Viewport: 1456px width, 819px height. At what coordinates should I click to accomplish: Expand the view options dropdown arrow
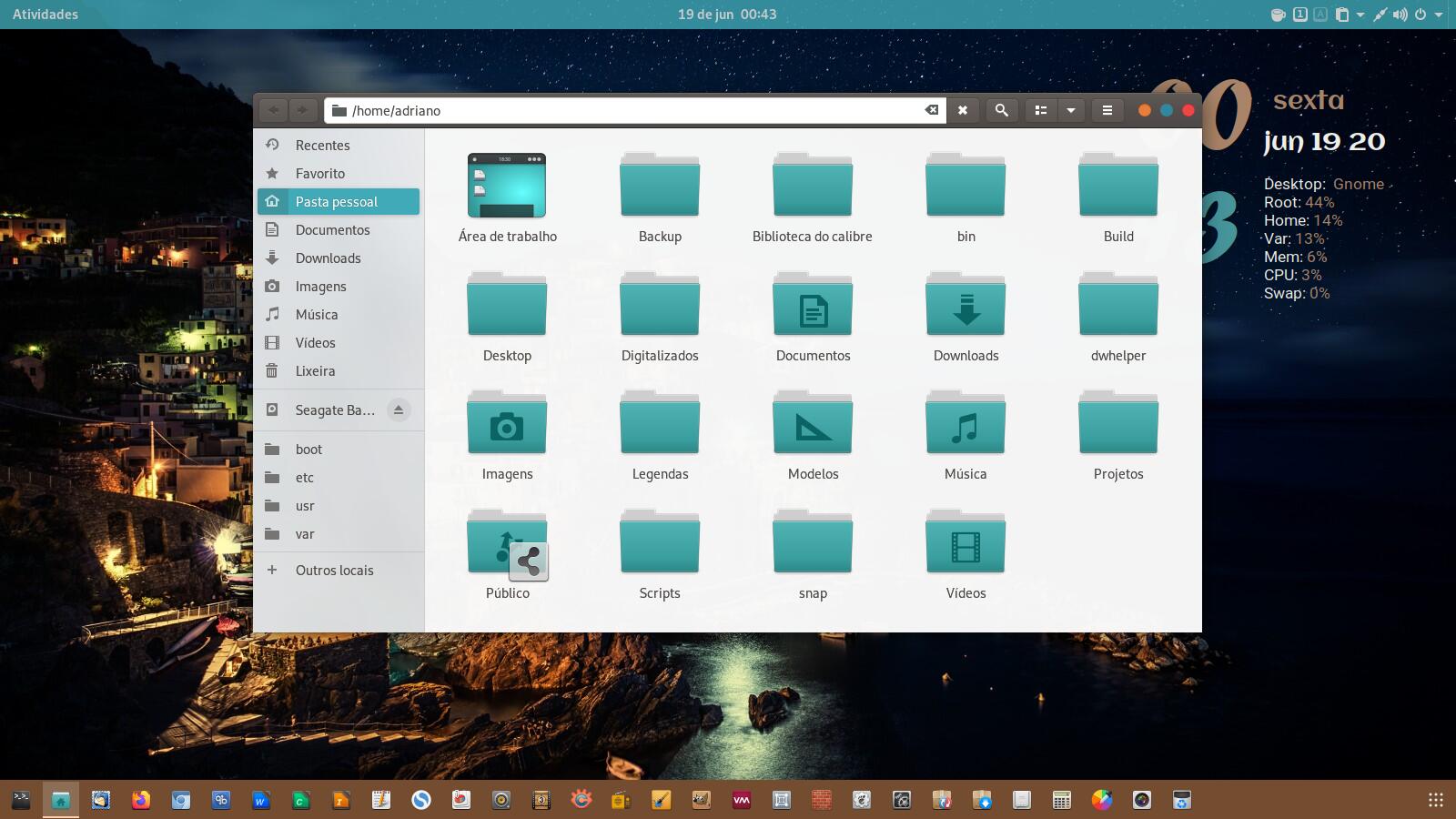(1071, 110)
